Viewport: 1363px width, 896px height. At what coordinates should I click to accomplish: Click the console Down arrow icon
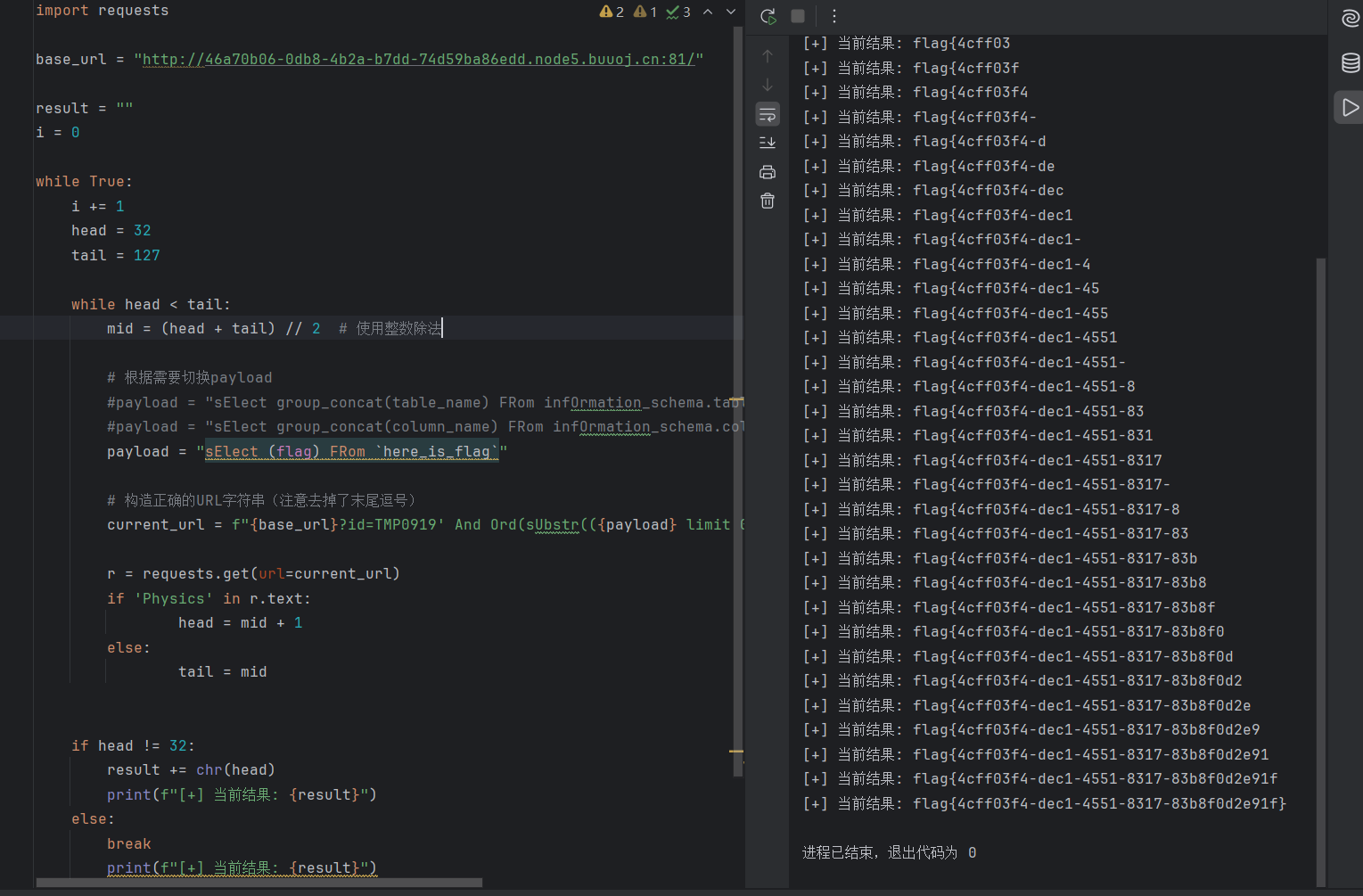click(x=768, y=86)
